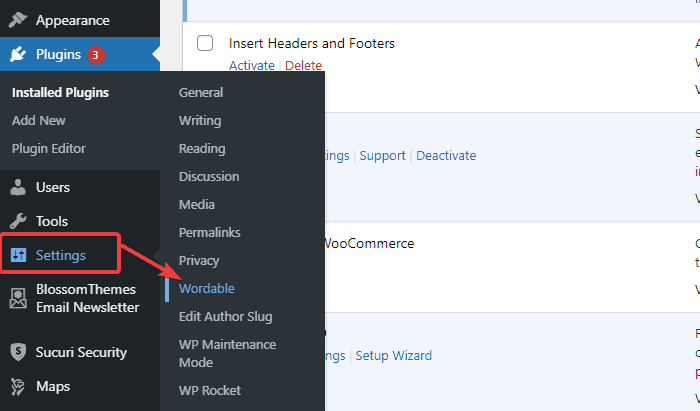The image size is (700, 411).
Task: Check the Insert Headers and Footers checkbox
Action: coord(205,43)
